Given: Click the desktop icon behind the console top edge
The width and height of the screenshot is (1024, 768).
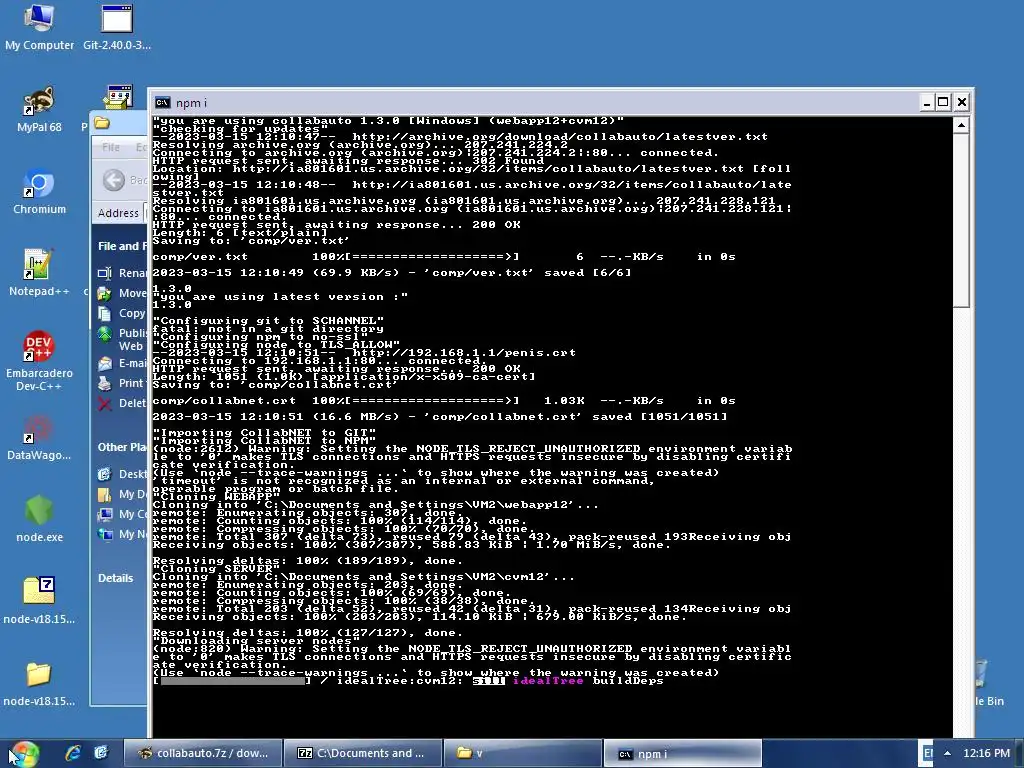Looking at the screenshot, I should click(118, 96).
